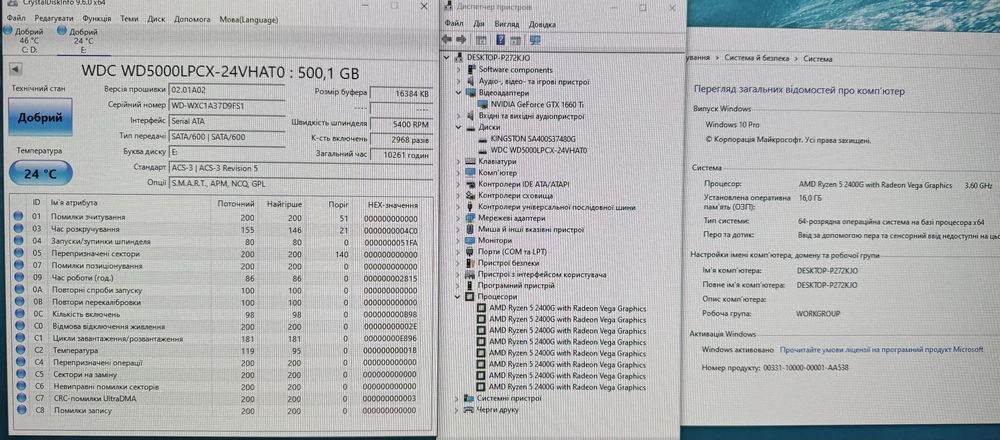
Task: Select Контролери сховища tree item
Action: pyautogui.click(x=516, y=196)
